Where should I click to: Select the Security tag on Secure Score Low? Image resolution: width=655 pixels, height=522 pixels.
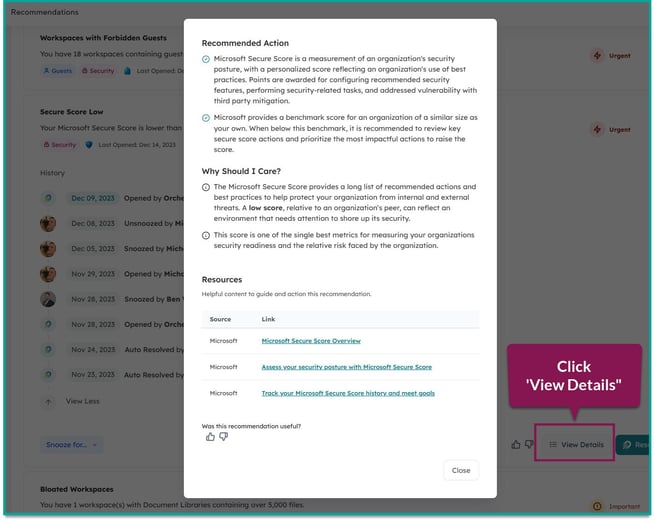(x=59, y=145)
